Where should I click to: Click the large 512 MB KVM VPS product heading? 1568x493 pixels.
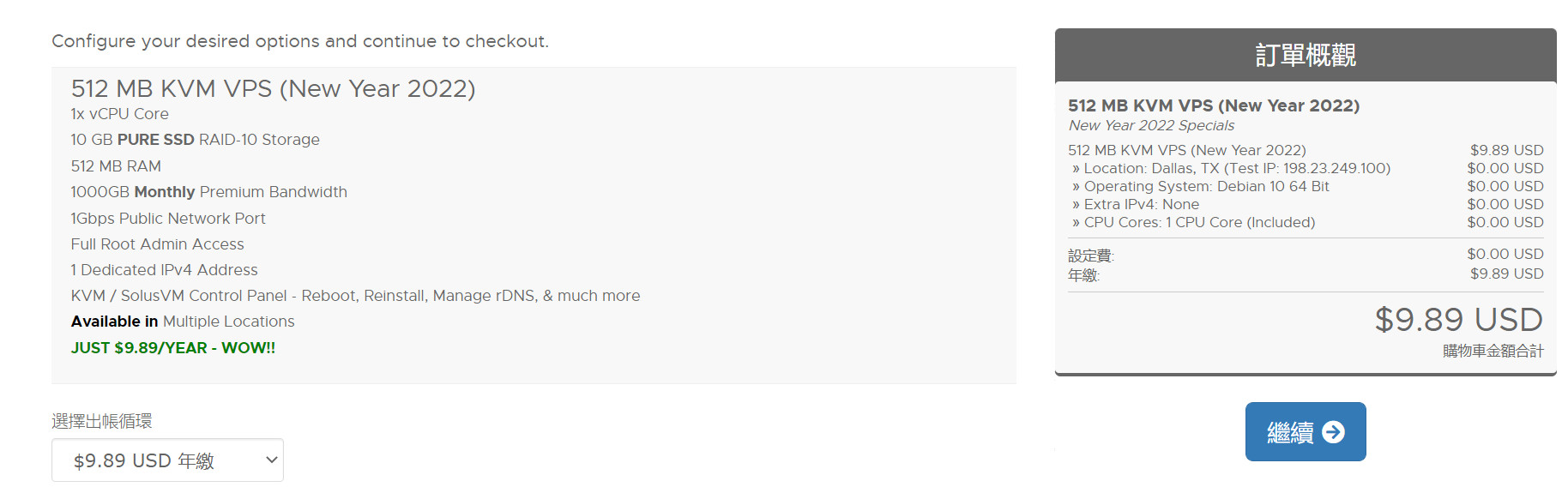[273, 88]
